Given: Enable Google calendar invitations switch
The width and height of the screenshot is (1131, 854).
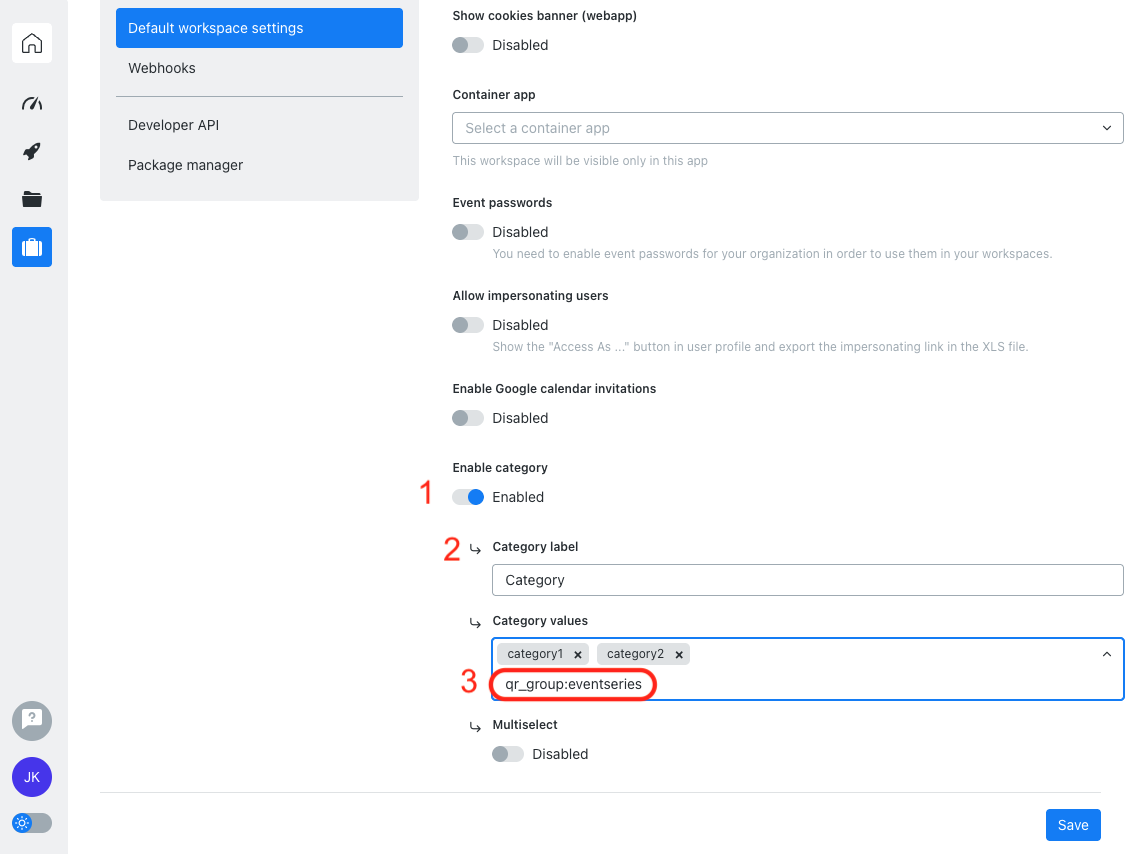Looking at the screenshot, I should click(468, 418).
